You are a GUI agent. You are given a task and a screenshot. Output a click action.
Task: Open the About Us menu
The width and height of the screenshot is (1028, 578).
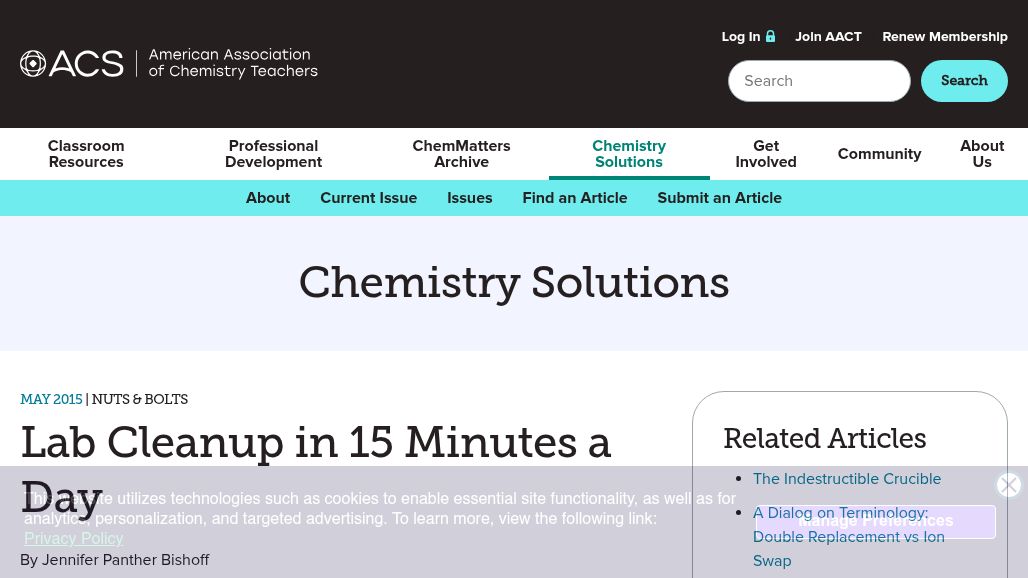(981, 154)
